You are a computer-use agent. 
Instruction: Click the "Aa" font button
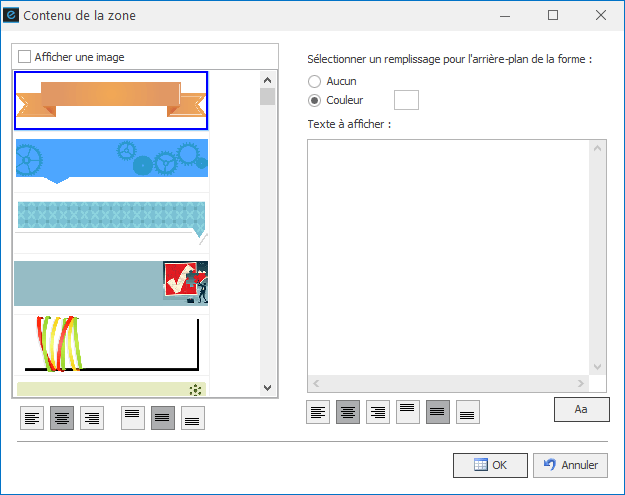click(x=580, y=410)
